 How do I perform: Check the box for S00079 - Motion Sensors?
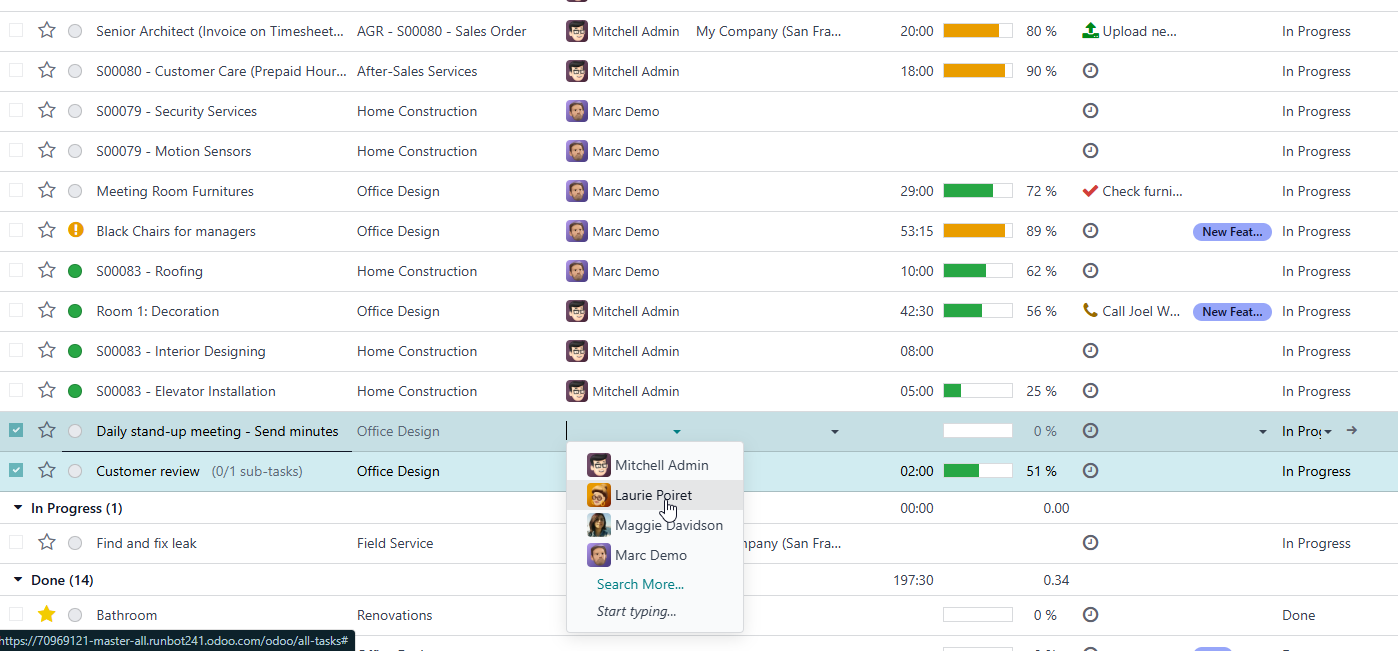point(16,151)
